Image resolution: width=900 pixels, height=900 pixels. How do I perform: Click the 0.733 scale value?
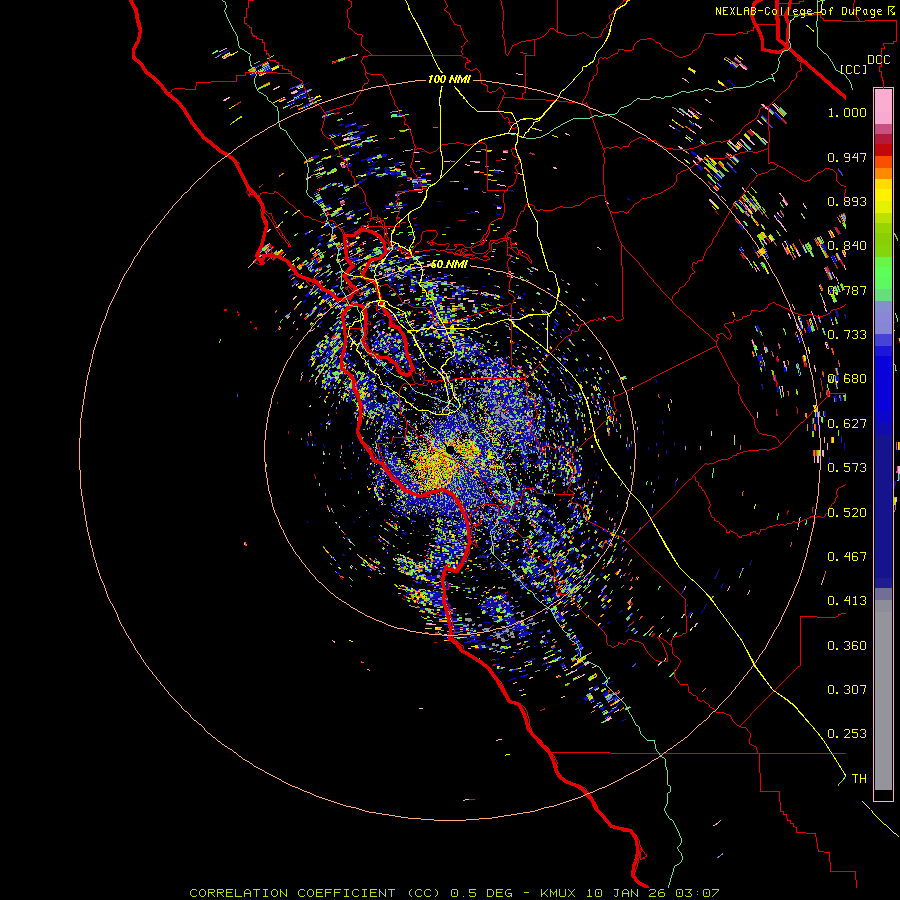pos(847,335)
